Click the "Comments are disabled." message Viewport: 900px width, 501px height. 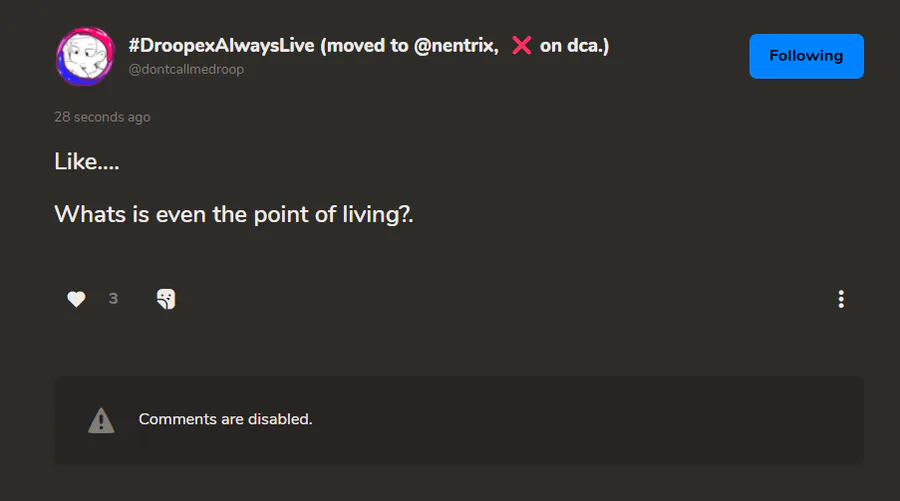(225, 420)
